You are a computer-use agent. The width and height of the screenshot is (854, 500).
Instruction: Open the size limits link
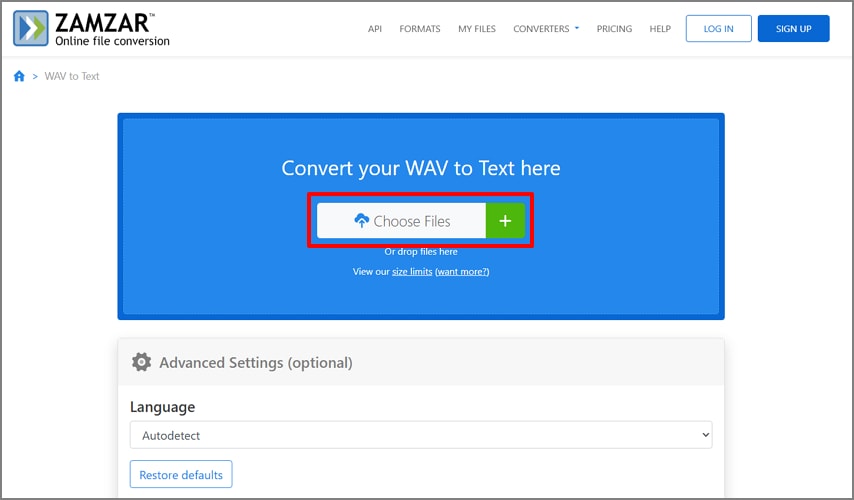412,271
